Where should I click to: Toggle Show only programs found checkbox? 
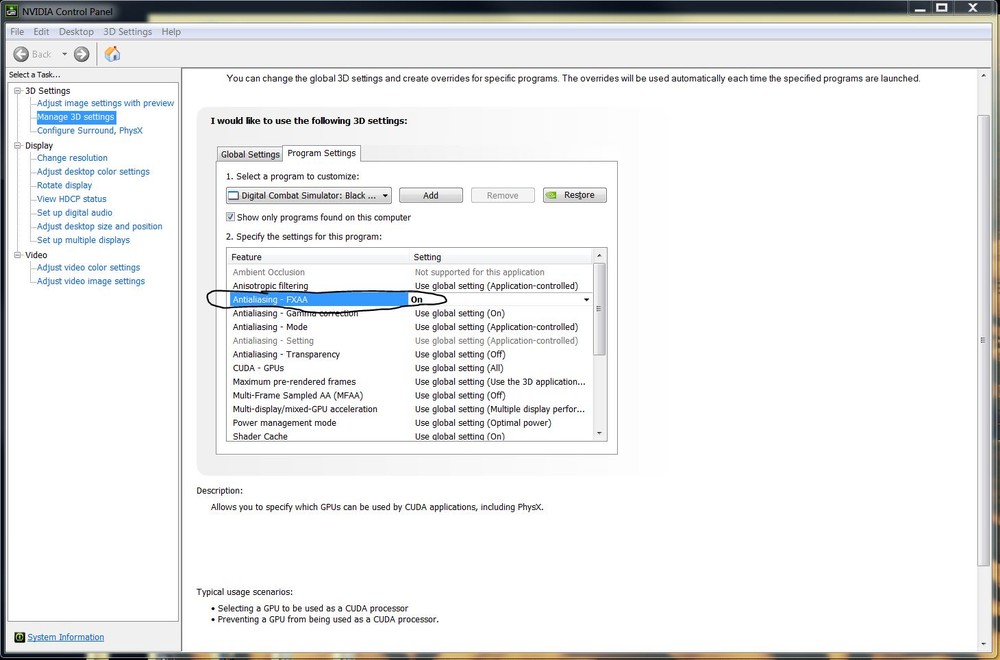[x=230, y=217]
